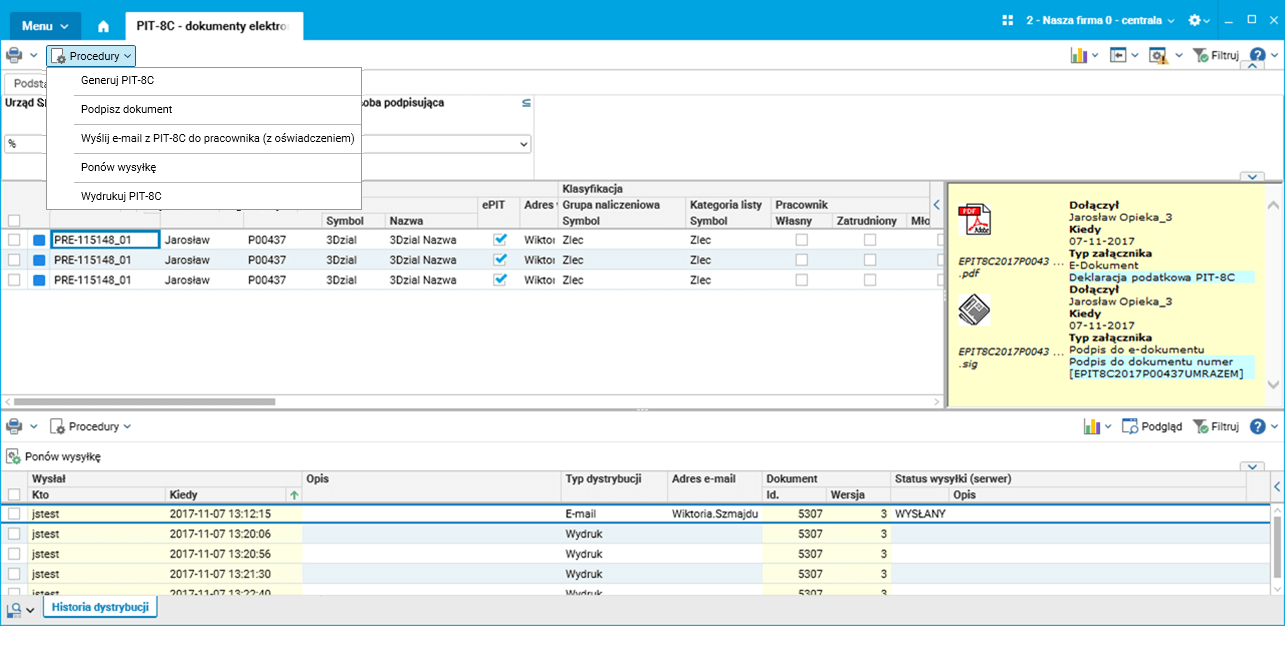This screenshot has width=1285, height=652.
Task: Open the lower panel Procedury dropdown
Action: click(x=91, y=427)
